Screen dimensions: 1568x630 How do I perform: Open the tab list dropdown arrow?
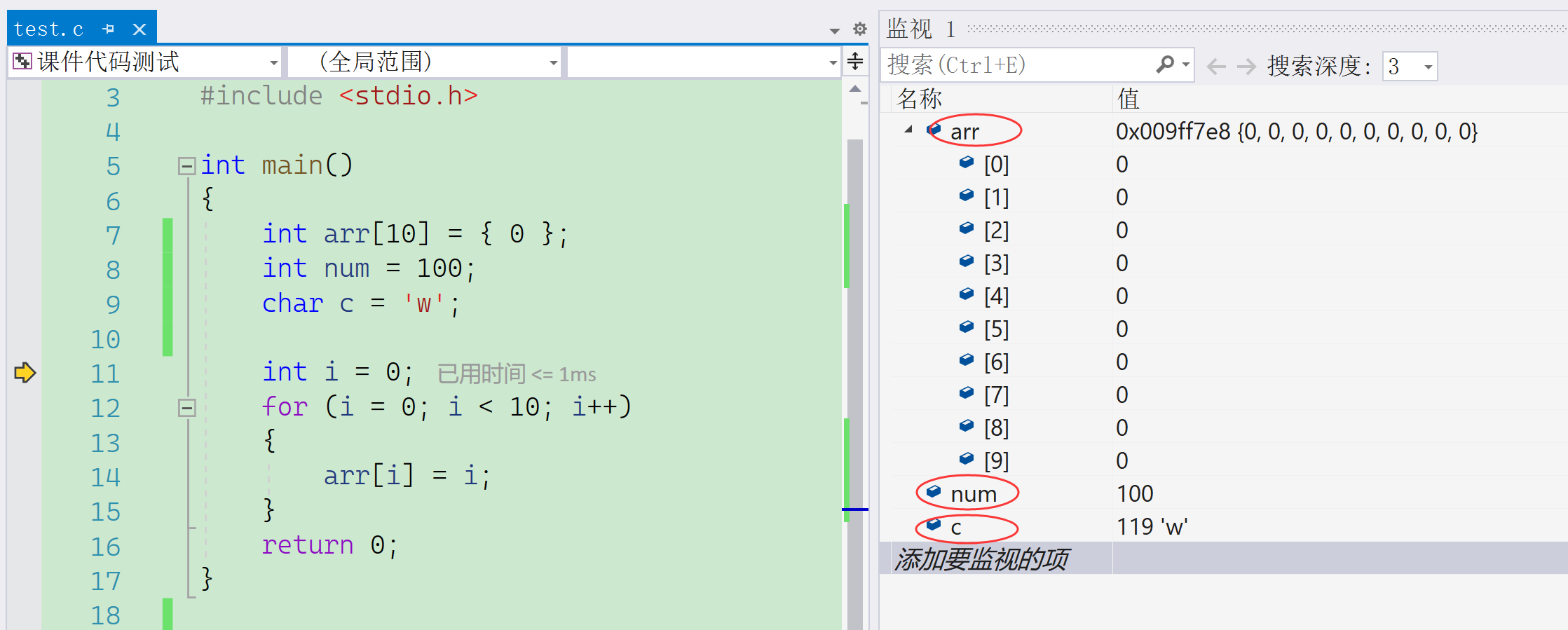point(834,30)
